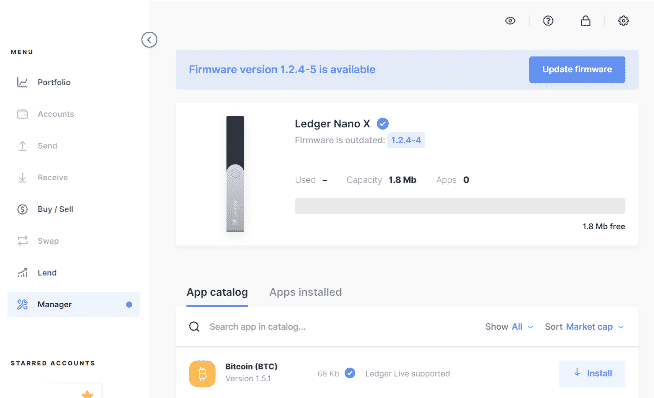Image resolution: width=654 pixels, height=398 pixels.
Task: Click the blue notification dot on Manager
Action: [129, 305]
